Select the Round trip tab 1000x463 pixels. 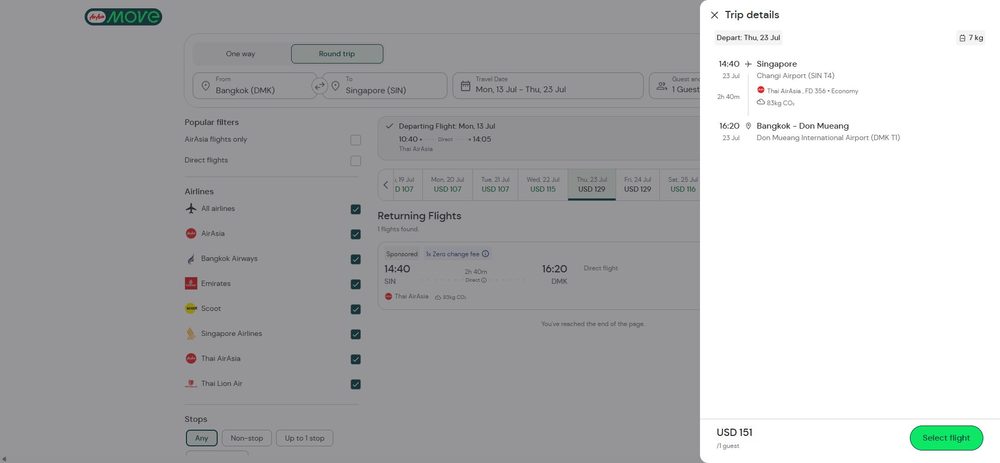(x=337, y=54)
